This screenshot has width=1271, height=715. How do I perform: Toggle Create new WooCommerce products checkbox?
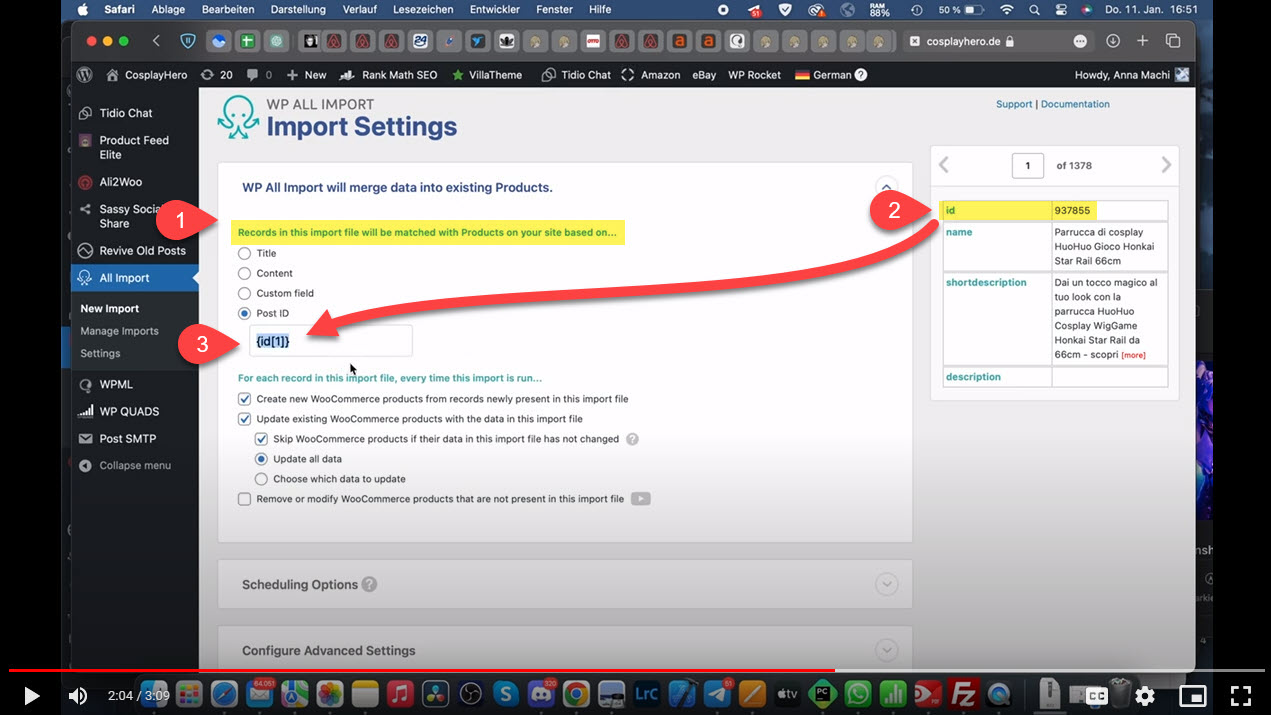[244, 399]
